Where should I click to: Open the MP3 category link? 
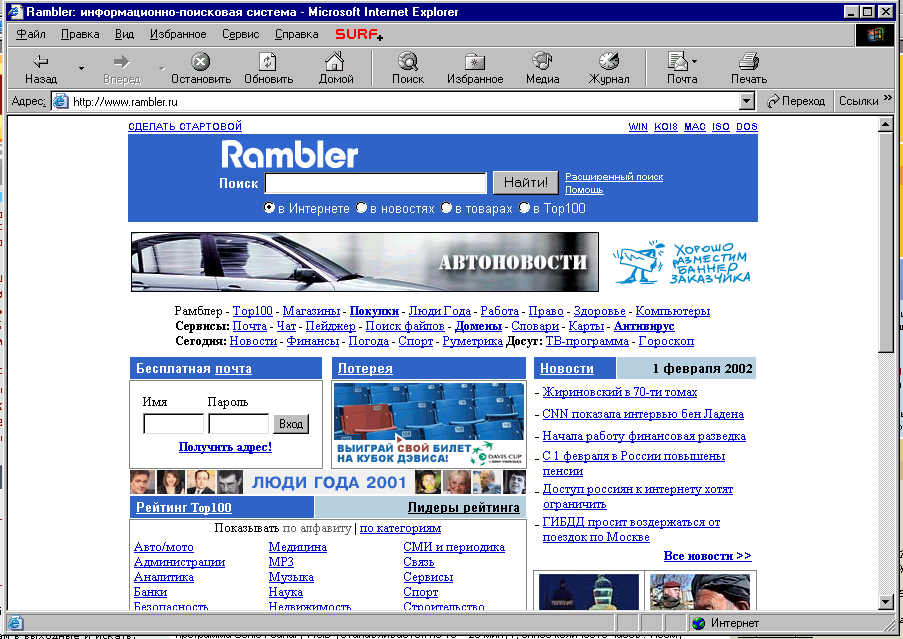pyautogui.click(x=281, y=562)
